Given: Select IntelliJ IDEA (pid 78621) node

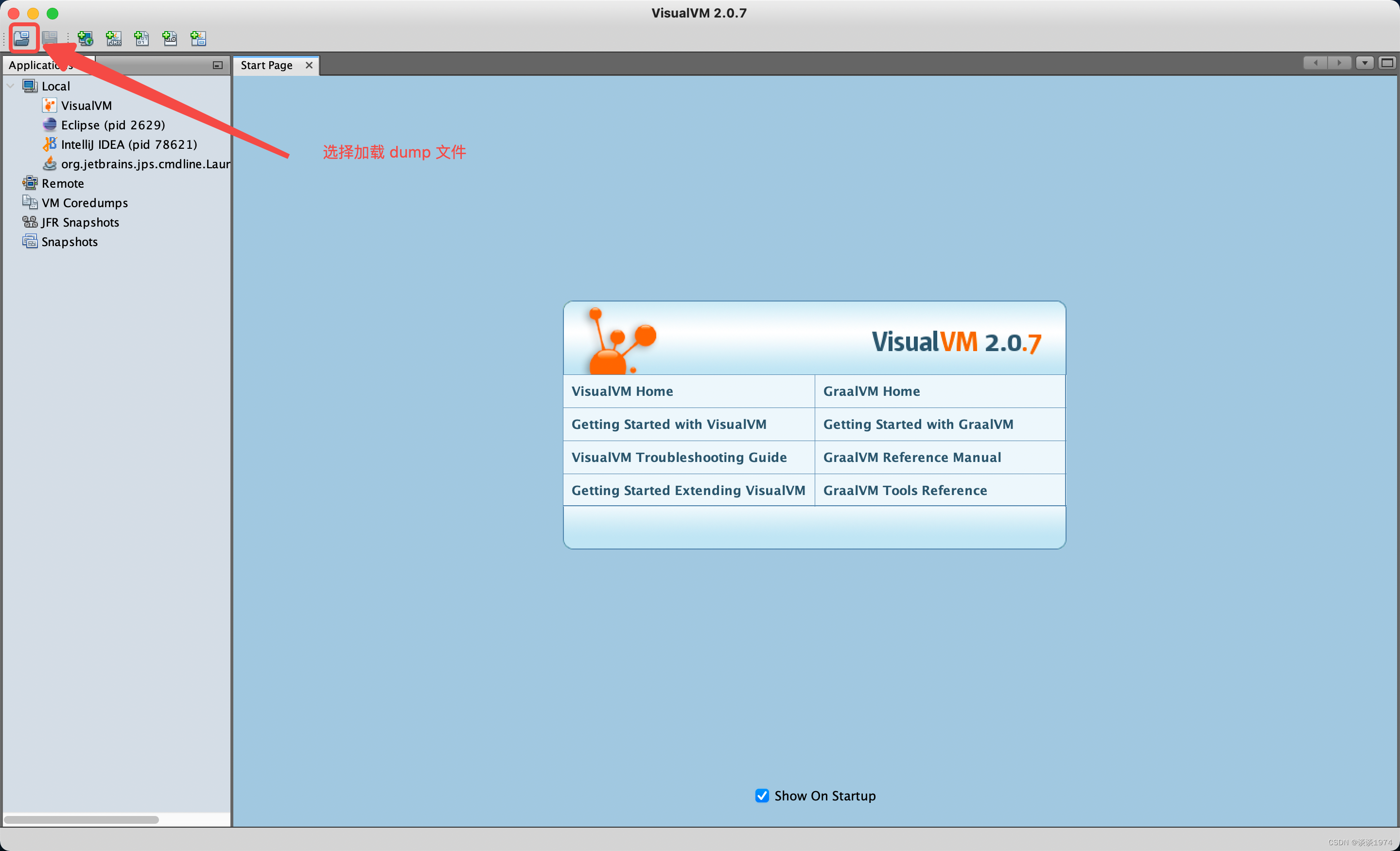Looking at the screenshot, I should click(x=129, y=144).
